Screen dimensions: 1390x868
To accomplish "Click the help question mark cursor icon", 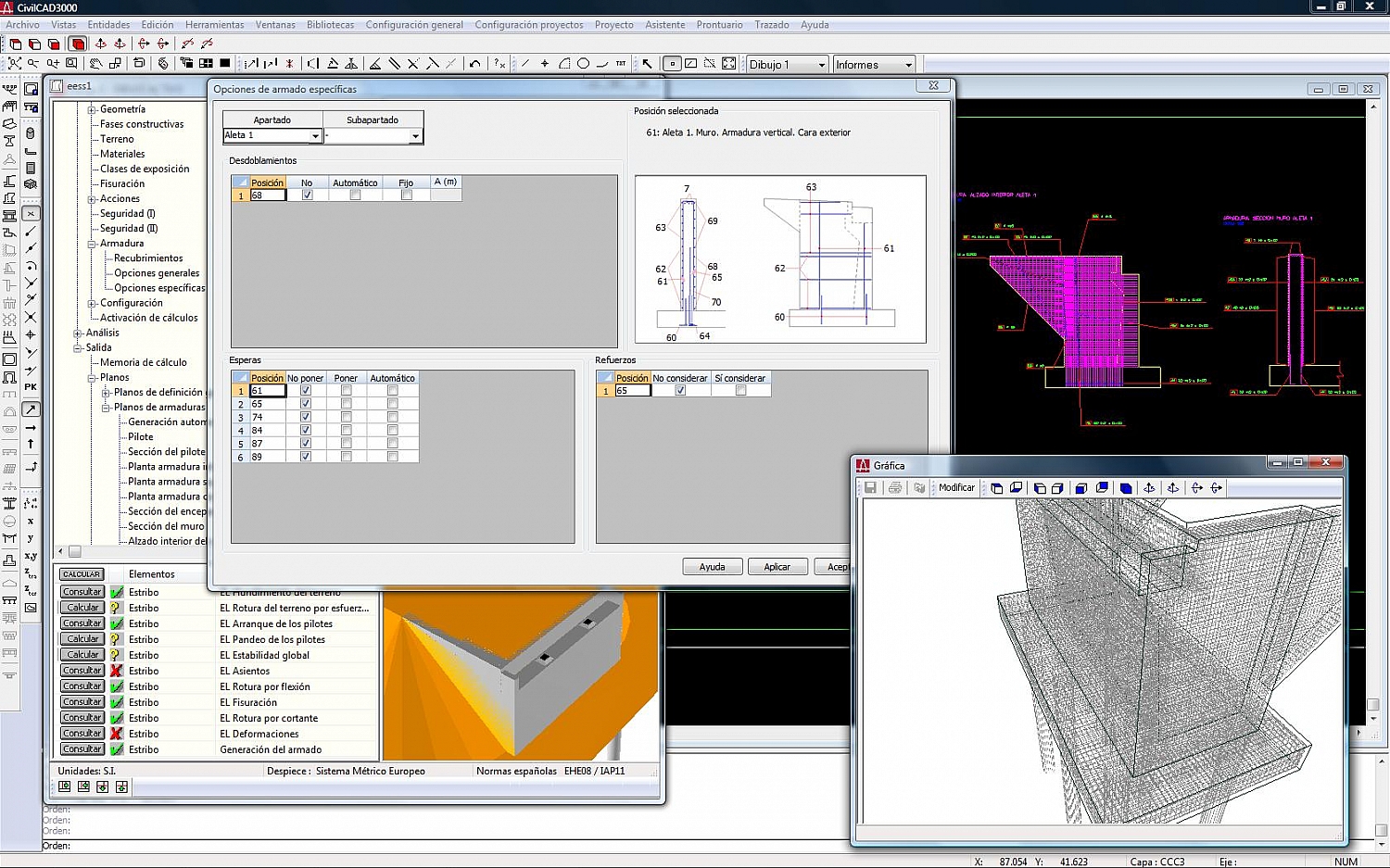I will (x=499, y=64).
